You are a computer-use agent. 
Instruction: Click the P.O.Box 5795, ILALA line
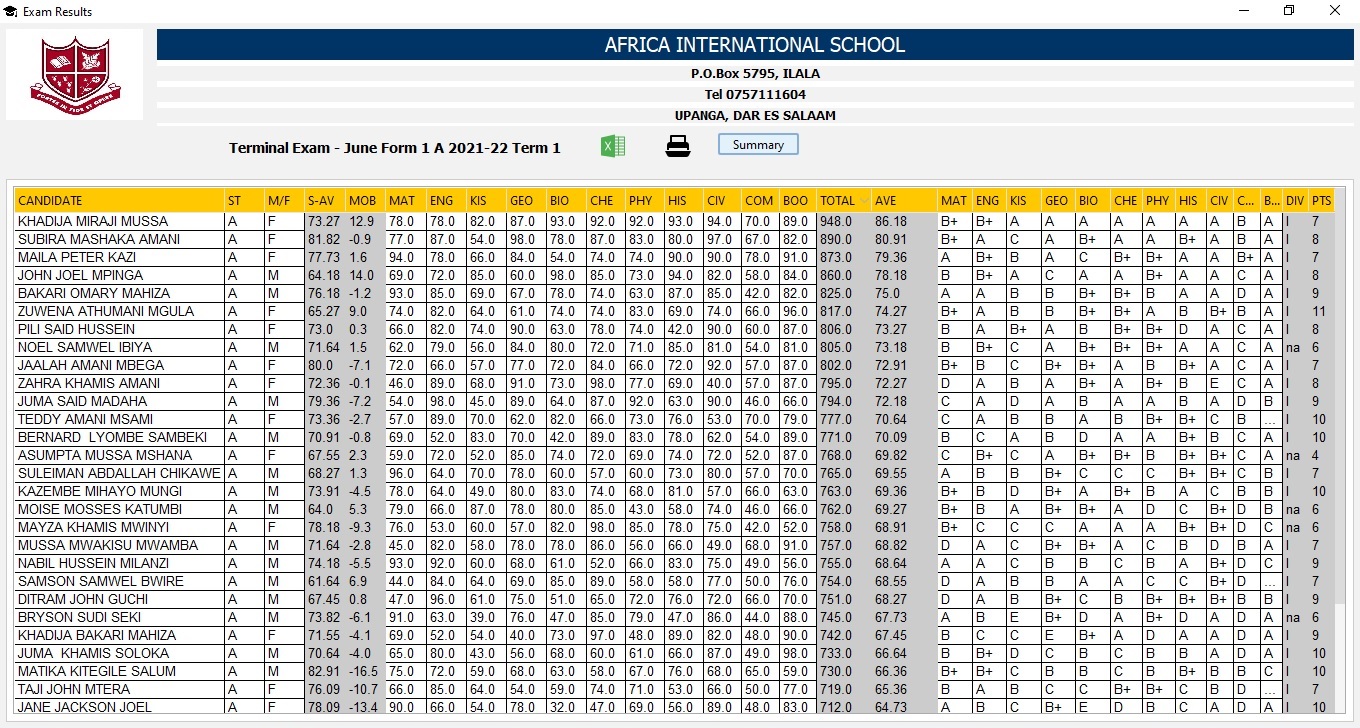tap(755, 73)
